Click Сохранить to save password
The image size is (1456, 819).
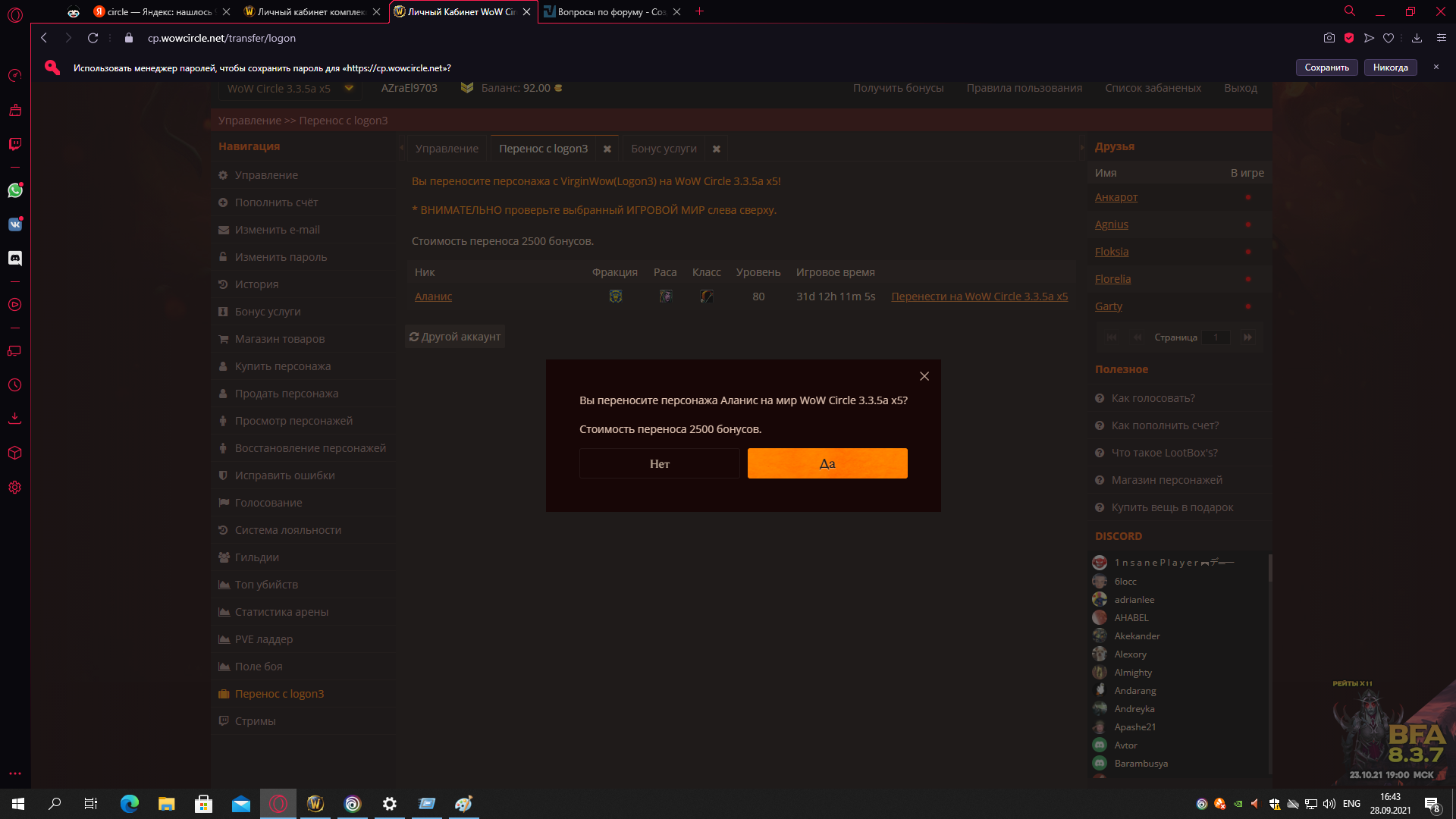point(1326,67)
